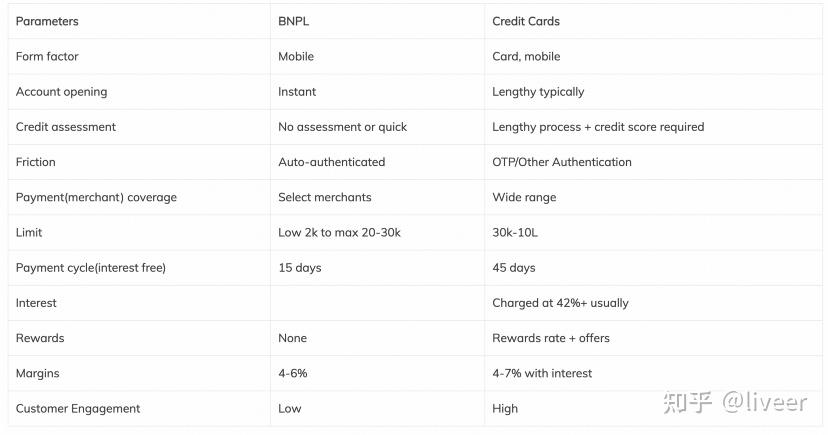
Task: Click the "Instant" account opening cell
Action: 297,92
